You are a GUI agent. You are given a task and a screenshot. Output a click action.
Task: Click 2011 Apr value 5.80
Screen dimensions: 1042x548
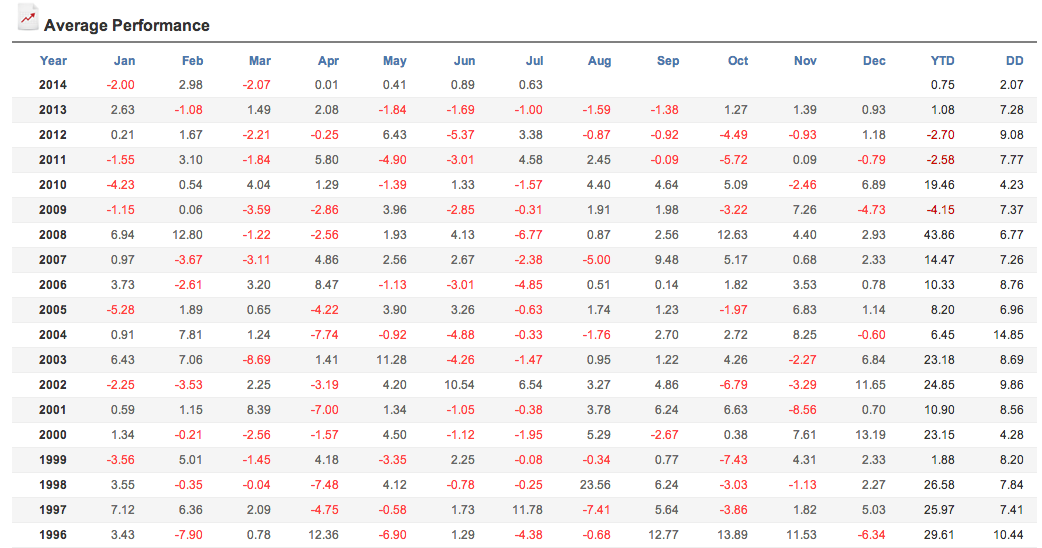pyautogui.click(x=326, y=160)
